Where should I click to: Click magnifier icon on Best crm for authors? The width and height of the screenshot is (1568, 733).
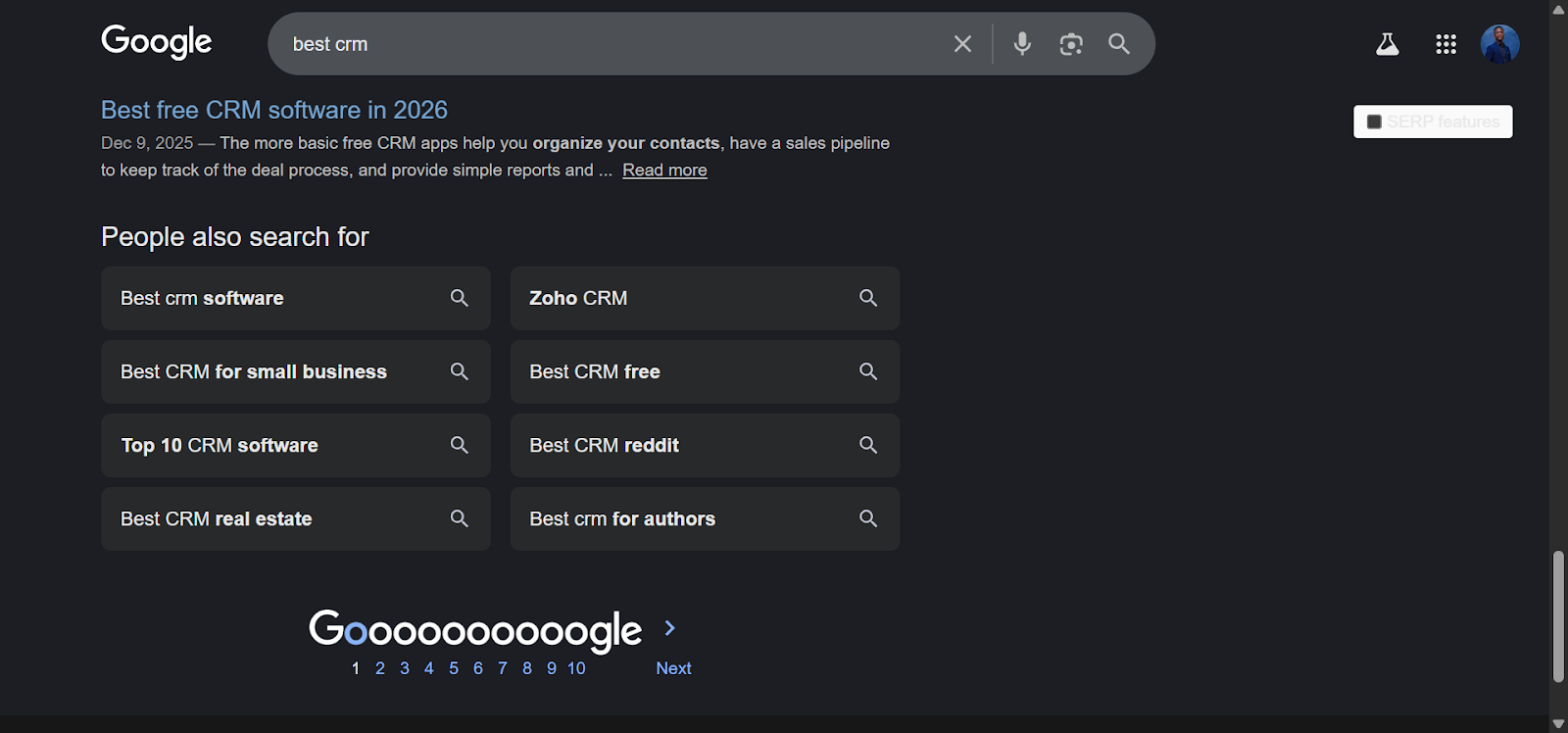pyautogui.click(x=868, y=518)
